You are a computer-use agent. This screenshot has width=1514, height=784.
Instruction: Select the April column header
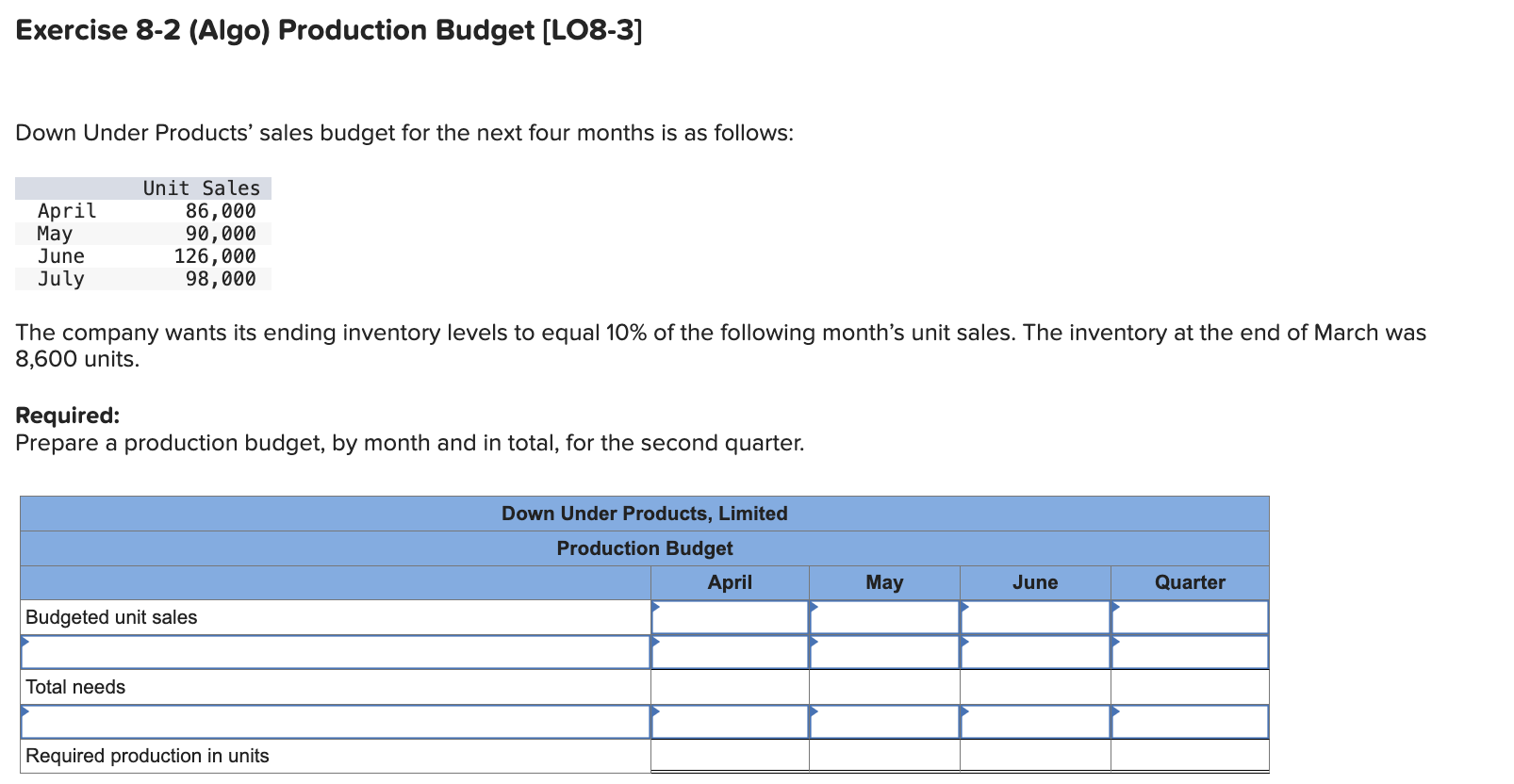pos(729,581)
